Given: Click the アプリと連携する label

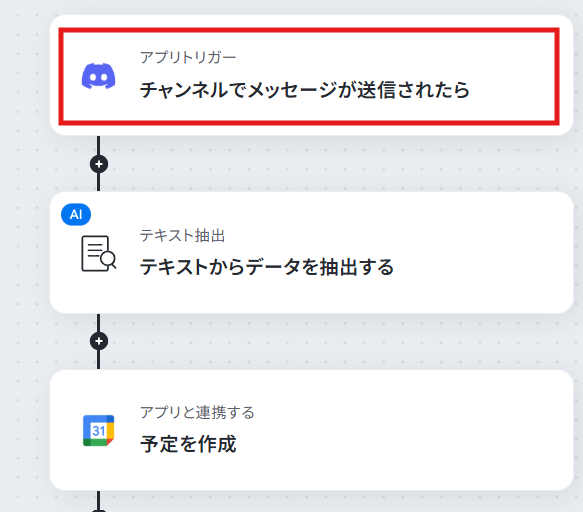Looking at the screenshot, I should pyautogui.click(x=197, y=412).
